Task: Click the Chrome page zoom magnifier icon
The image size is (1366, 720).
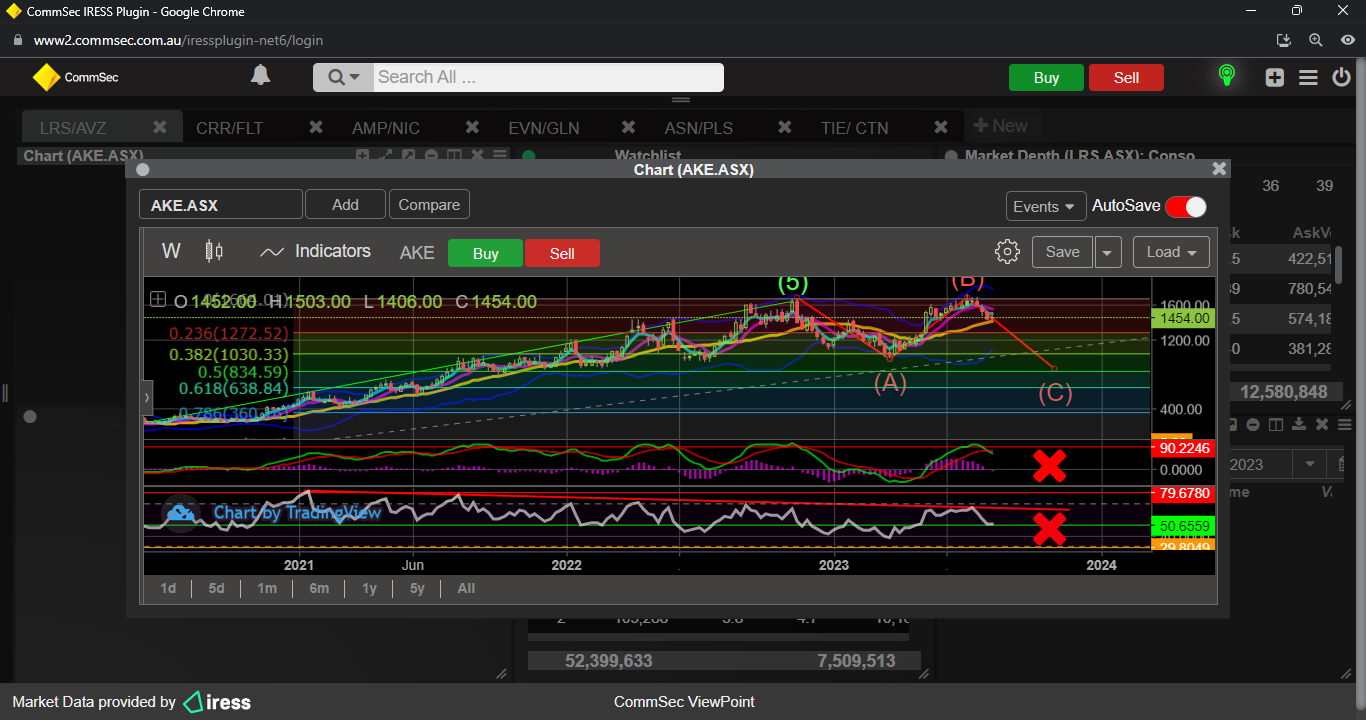Action: (1316, 40)
